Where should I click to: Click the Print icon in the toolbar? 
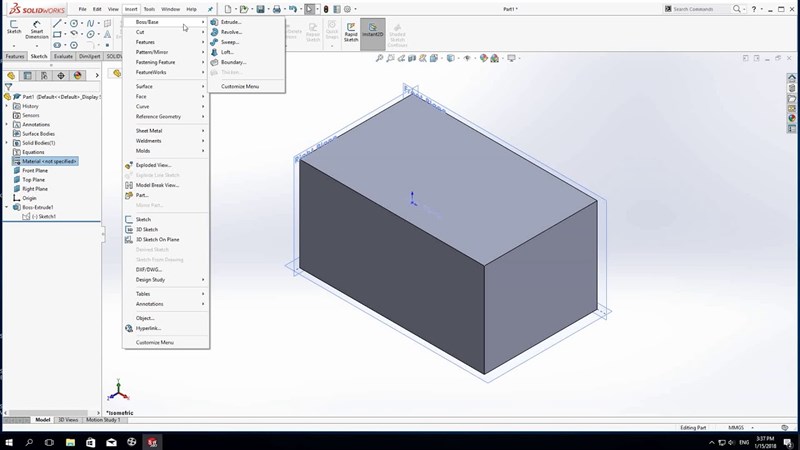click(277, 9)
